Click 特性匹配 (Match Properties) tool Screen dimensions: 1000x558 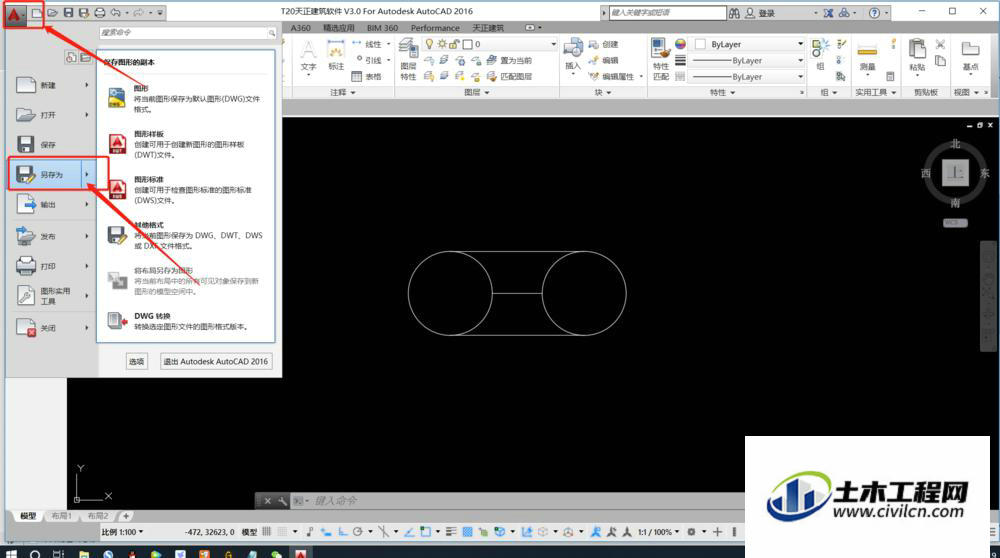tap(661, 59)
